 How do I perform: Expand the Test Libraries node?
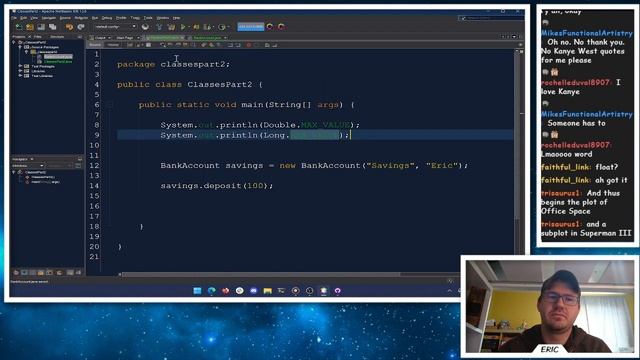point(20,76)
